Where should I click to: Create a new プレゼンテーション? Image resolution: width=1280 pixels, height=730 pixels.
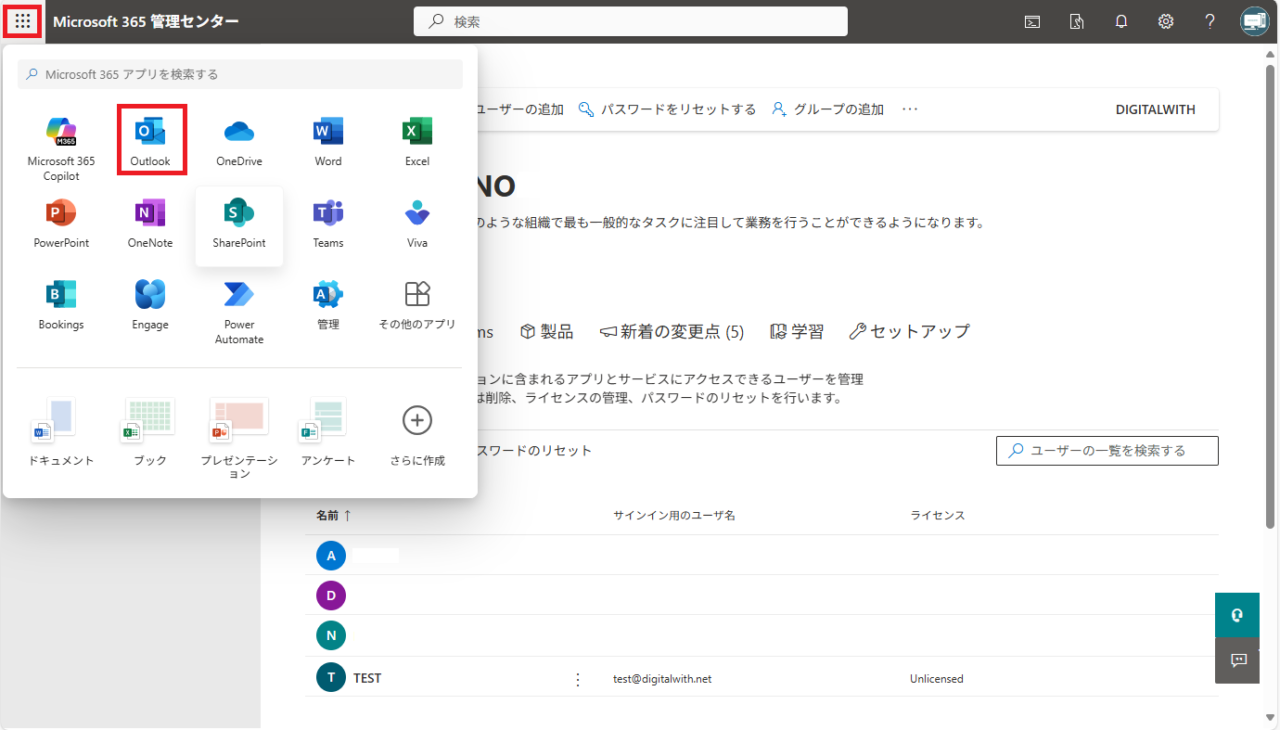click(x=239, y=438)
